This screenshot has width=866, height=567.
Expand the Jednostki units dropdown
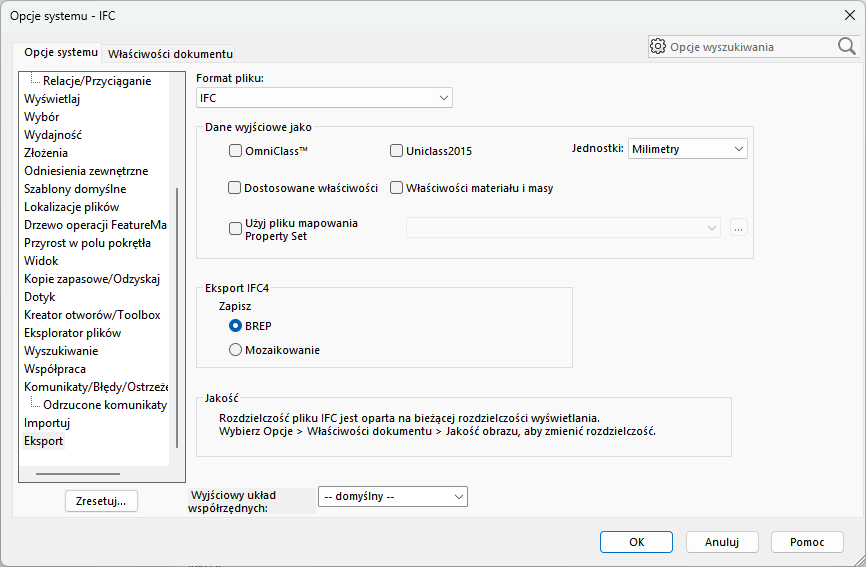pyautogui.click(x=687, y=149)
